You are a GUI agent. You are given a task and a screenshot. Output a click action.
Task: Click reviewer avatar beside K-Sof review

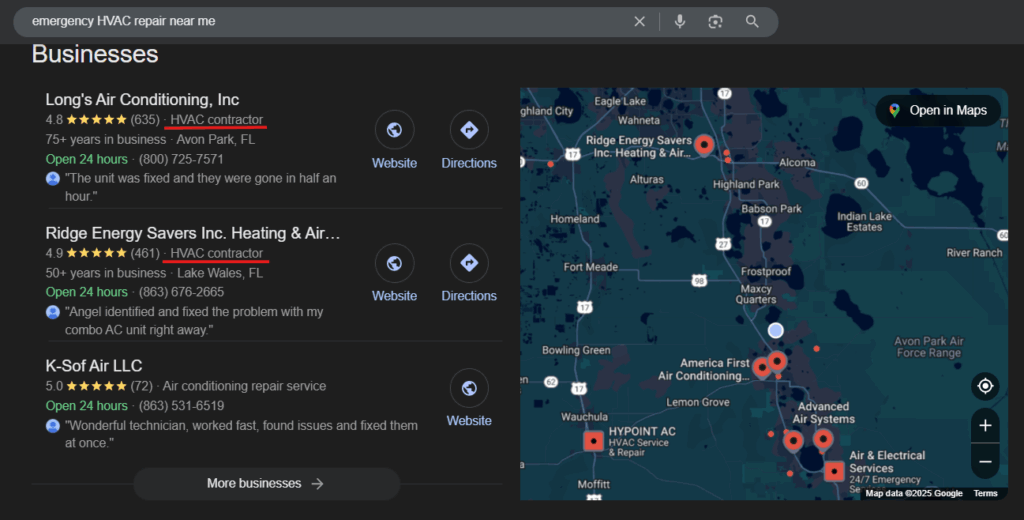[53, 426]
